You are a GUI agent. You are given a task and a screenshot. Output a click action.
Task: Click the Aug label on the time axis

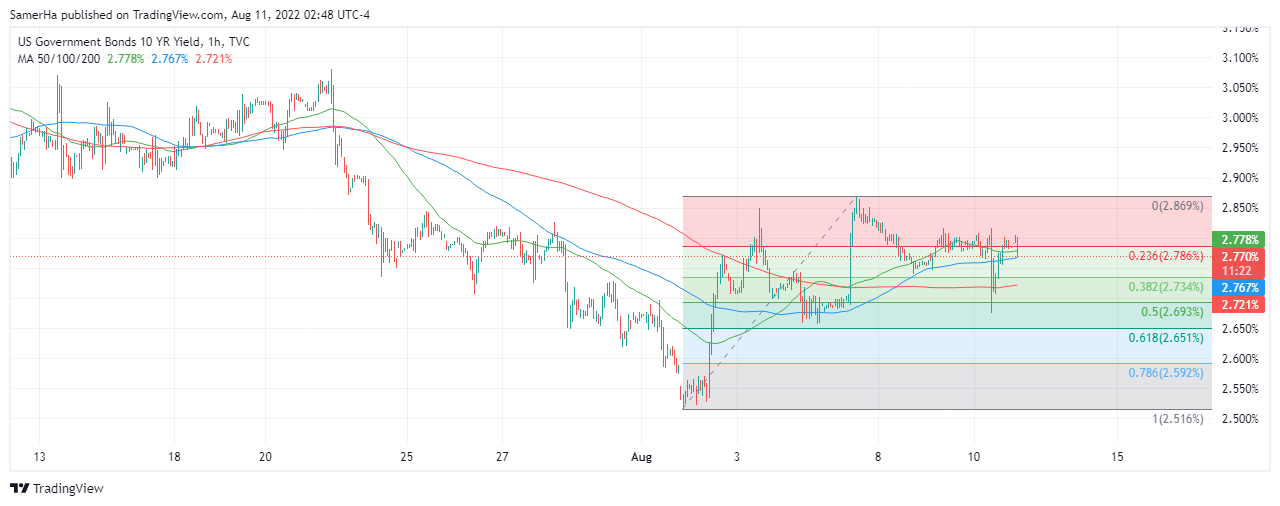click(642, 457)
